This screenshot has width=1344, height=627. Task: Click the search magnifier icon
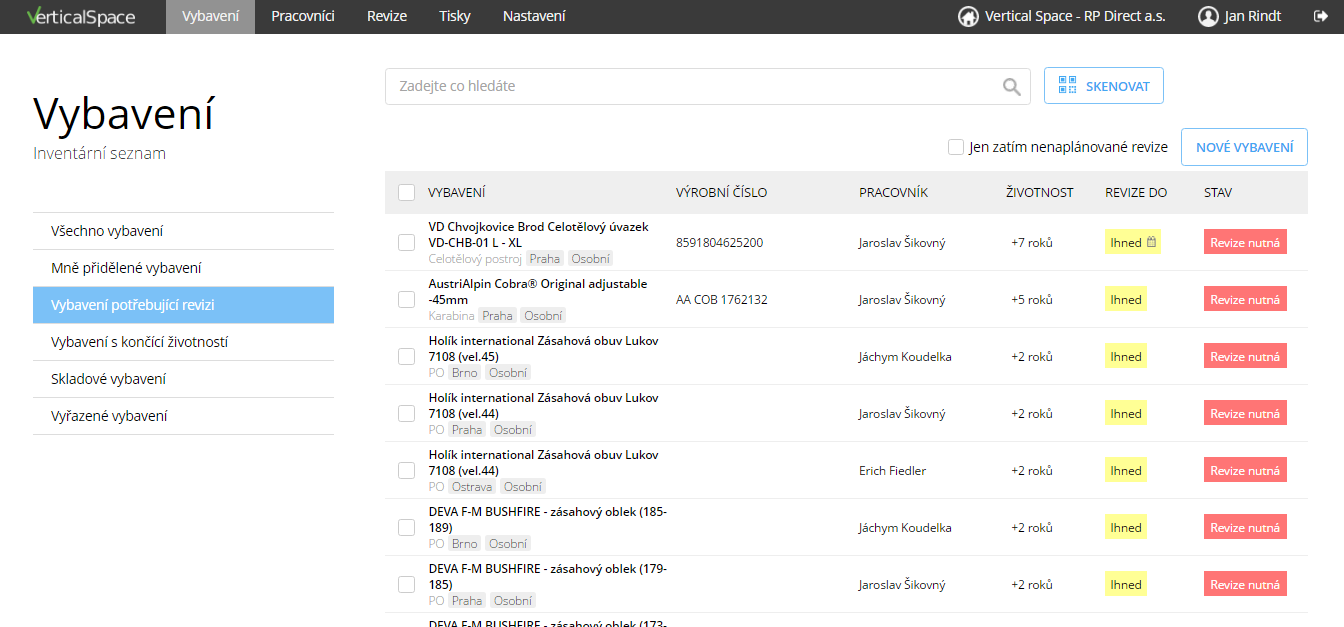coord(1012,87)
